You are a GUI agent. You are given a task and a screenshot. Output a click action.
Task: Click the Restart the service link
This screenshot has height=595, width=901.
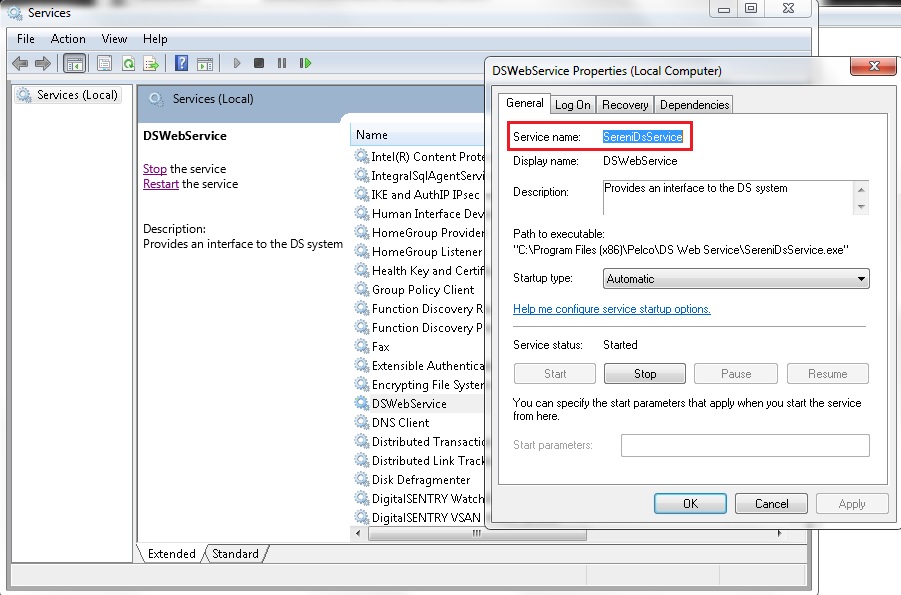pos(160,184)
